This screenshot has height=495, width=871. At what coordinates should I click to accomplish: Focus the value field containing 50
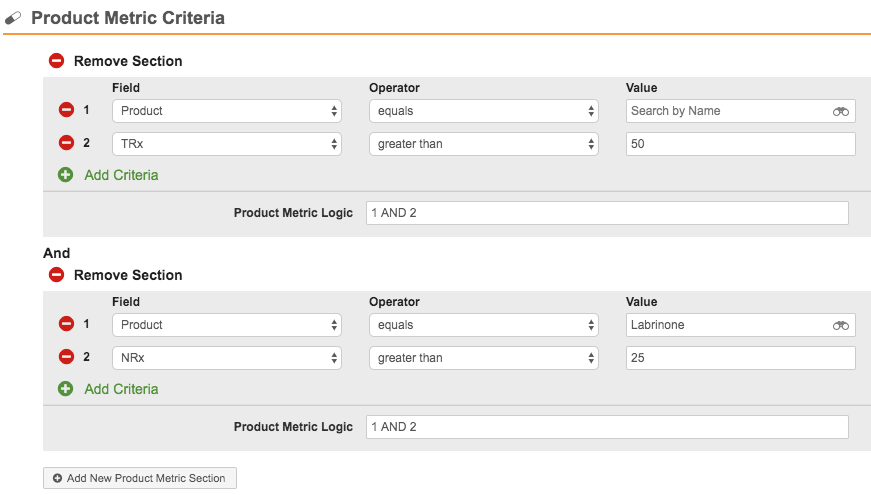[x=740, y=144]
